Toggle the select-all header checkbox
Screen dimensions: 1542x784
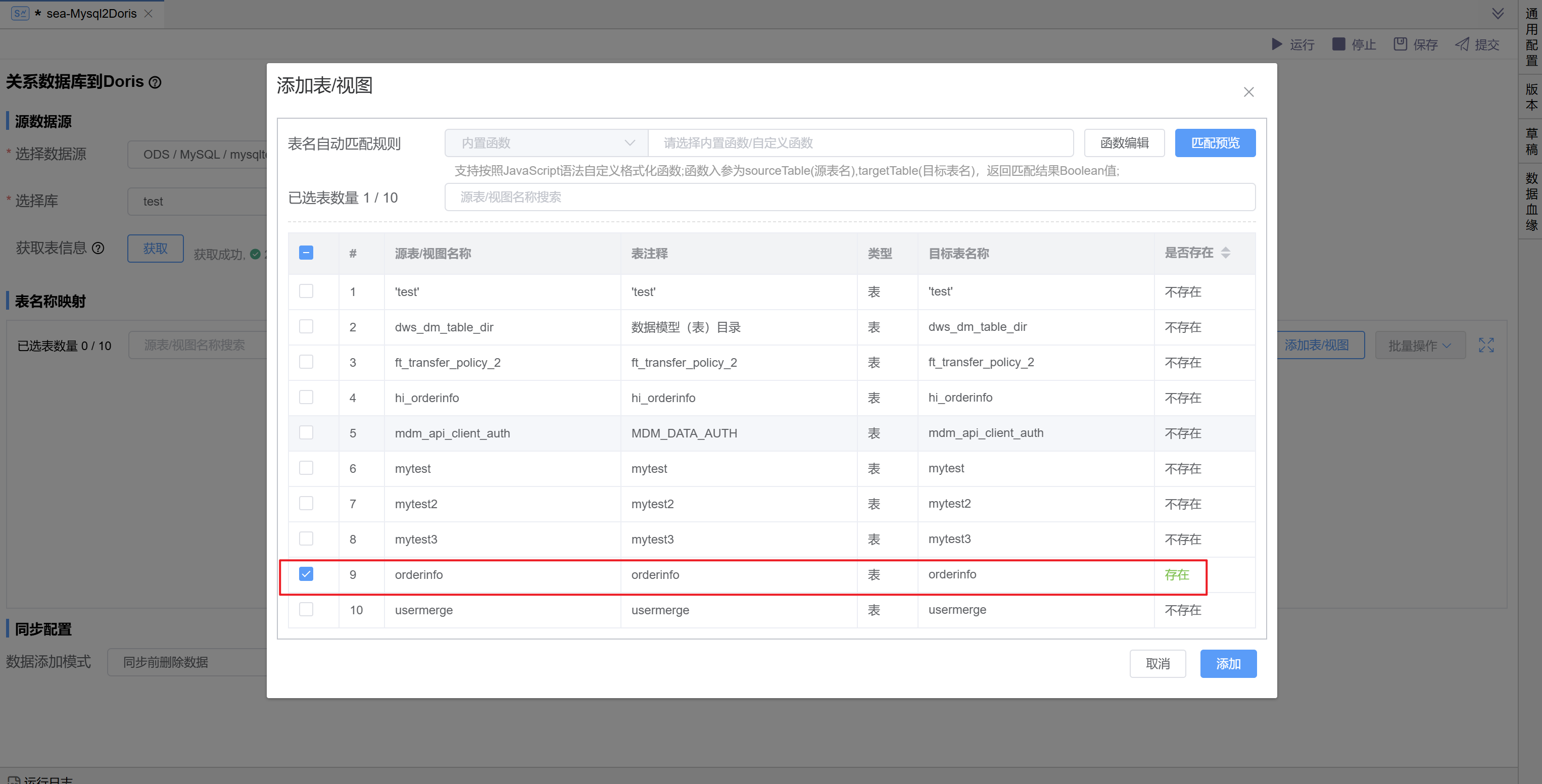pos(306,253)
